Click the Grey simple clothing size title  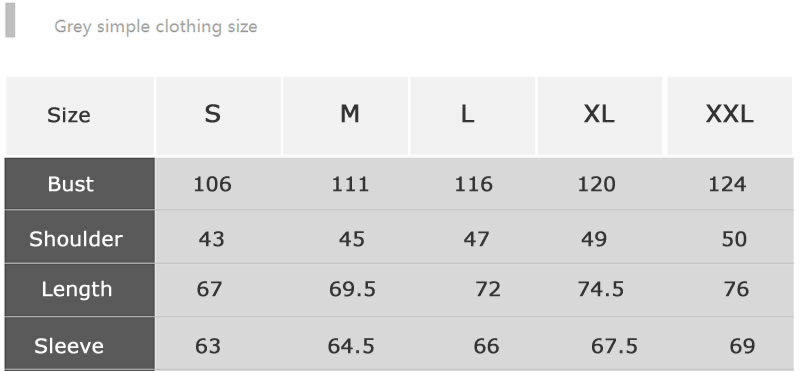tap(156, 27)
